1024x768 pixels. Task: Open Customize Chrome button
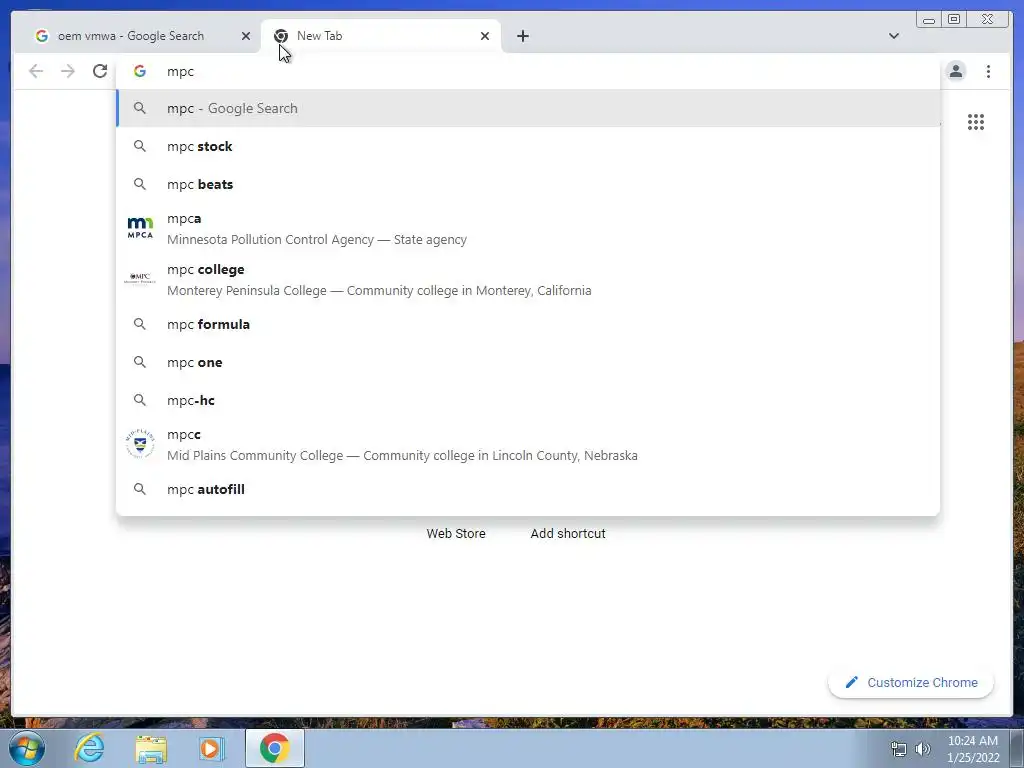[x=911, y=682]
